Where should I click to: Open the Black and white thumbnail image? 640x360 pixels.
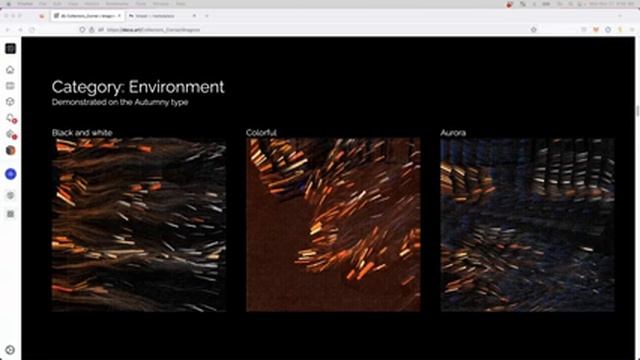pos(139,224)
